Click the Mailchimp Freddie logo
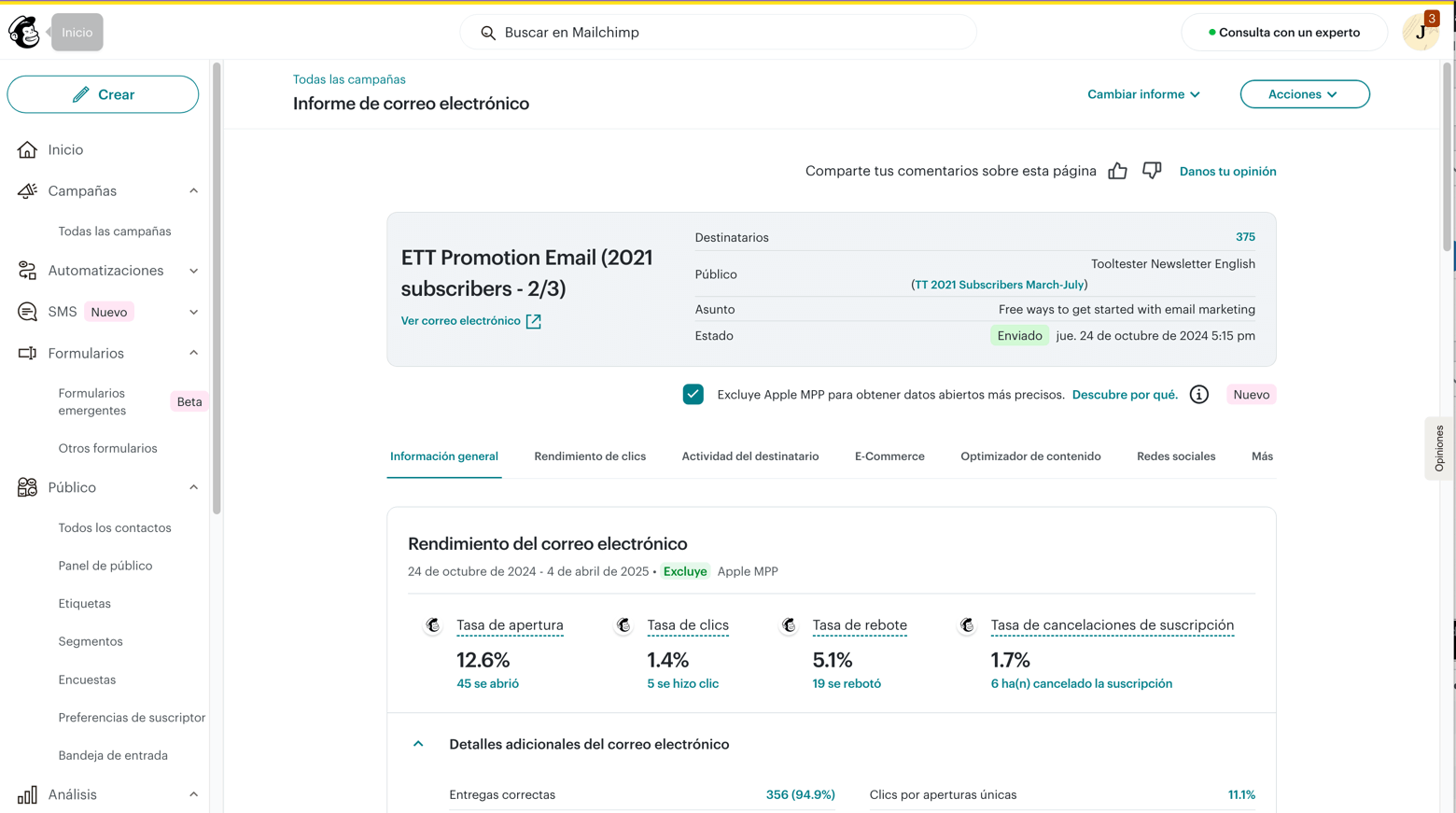 tap(24, 32)
